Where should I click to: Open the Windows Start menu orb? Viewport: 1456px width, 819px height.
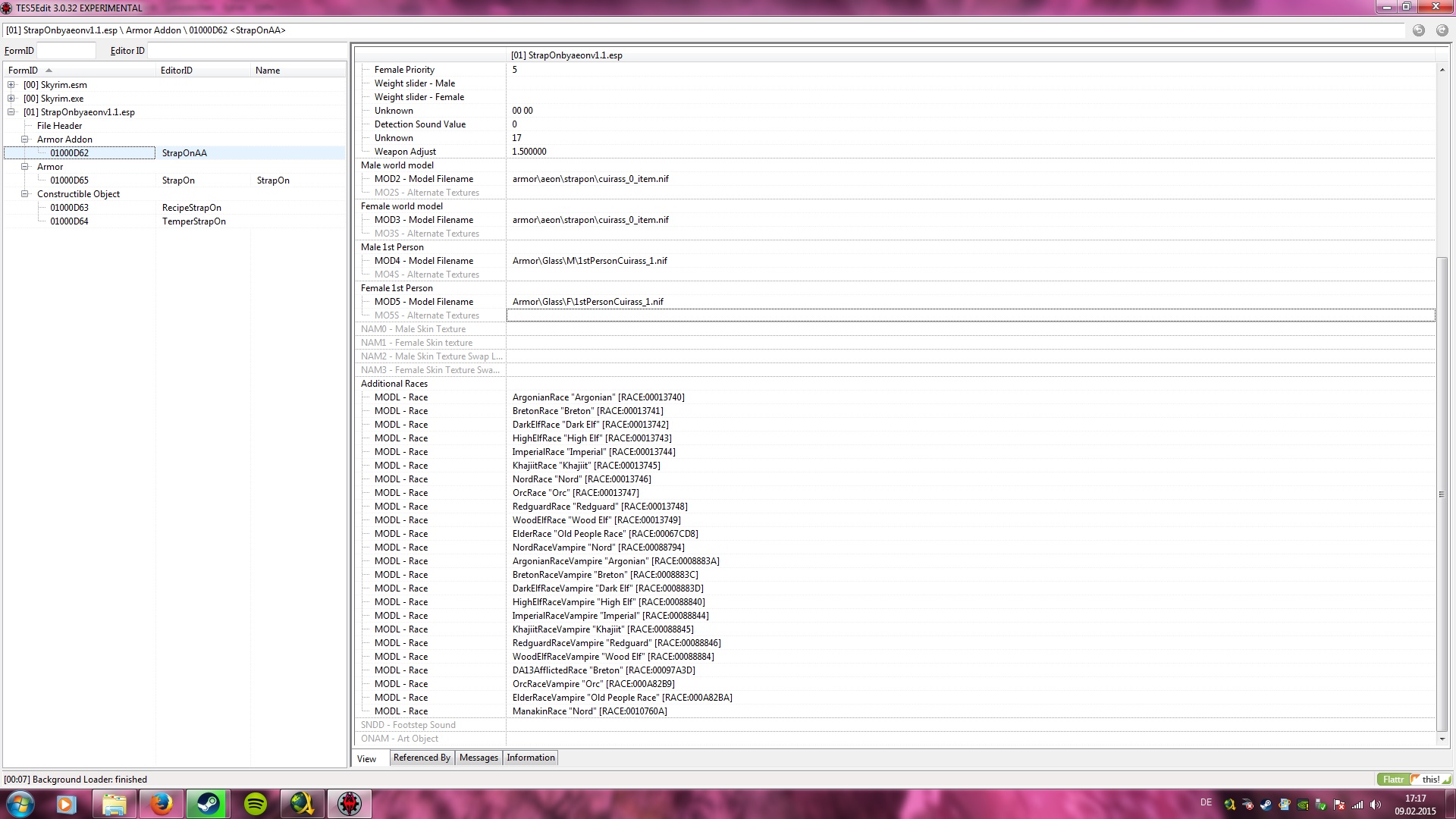[x=20, y=804]
